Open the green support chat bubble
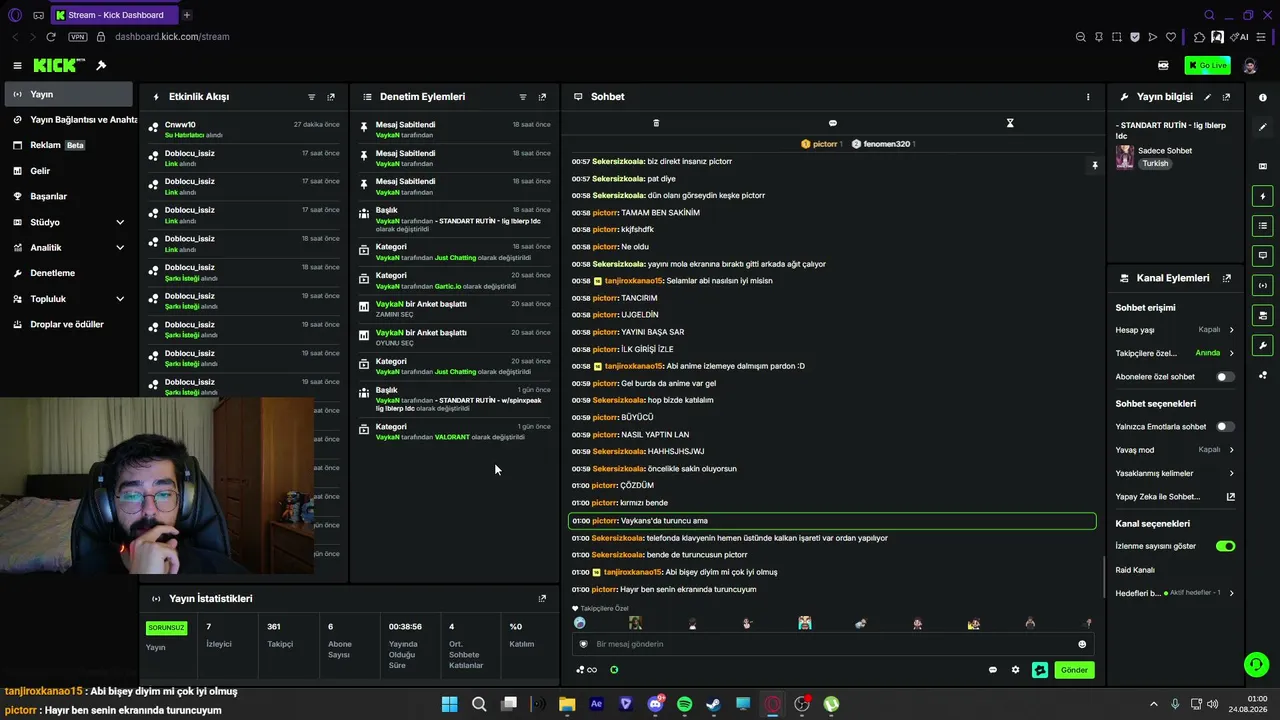Image resolution: width=1280 pixels, height=720 pixels. pyautogui.click(x=1256, y=664)
